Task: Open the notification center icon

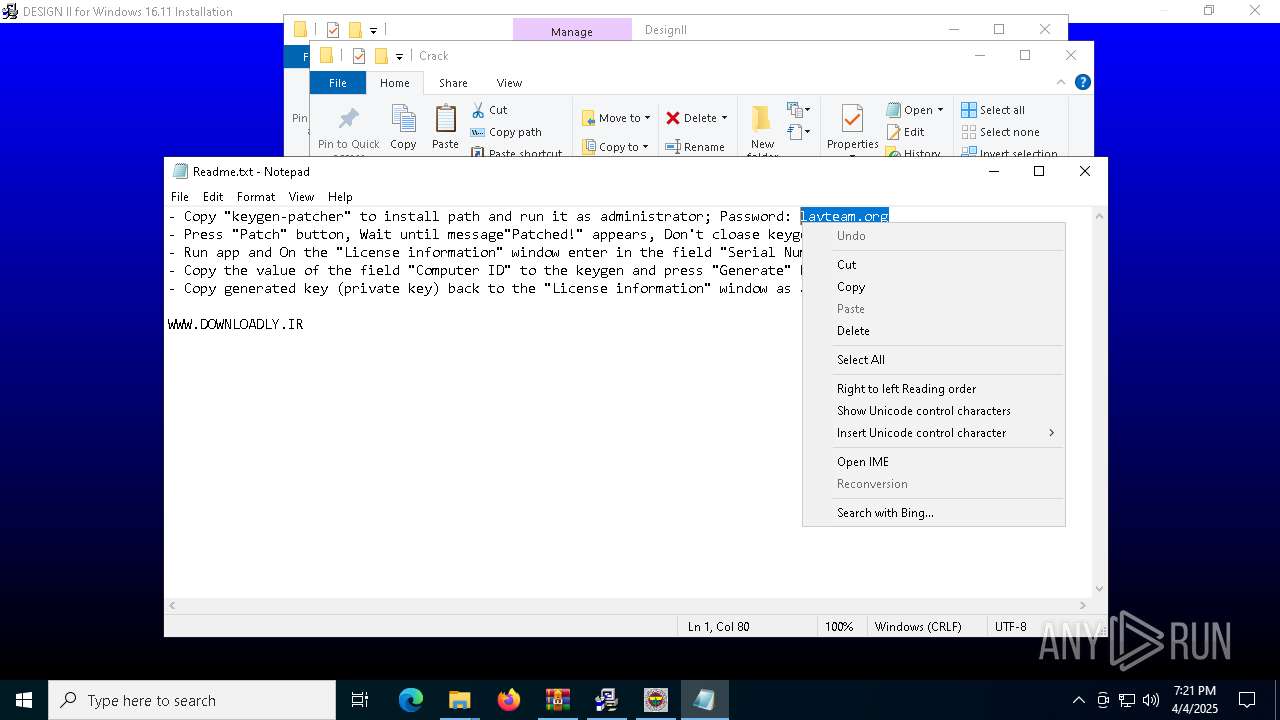Action: [x=1247, y=700]
